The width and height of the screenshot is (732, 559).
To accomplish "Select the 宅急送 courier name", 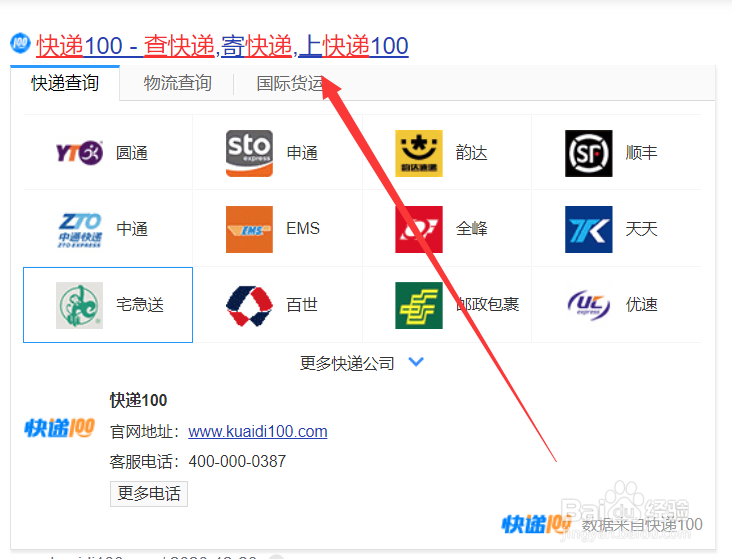I will coord(140,305).
